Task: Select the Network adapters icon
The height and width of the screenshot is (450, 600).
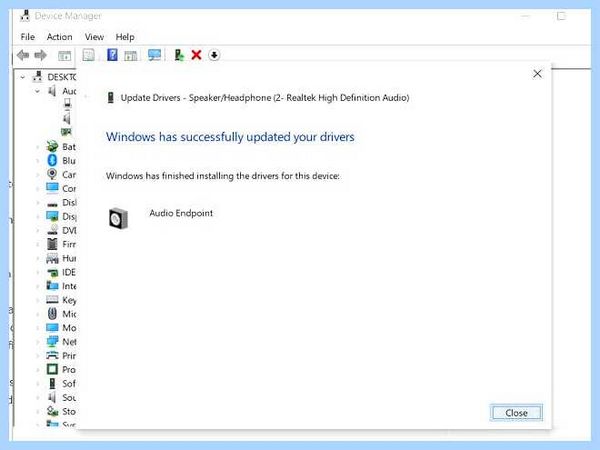Action: [x=52, y=341]
